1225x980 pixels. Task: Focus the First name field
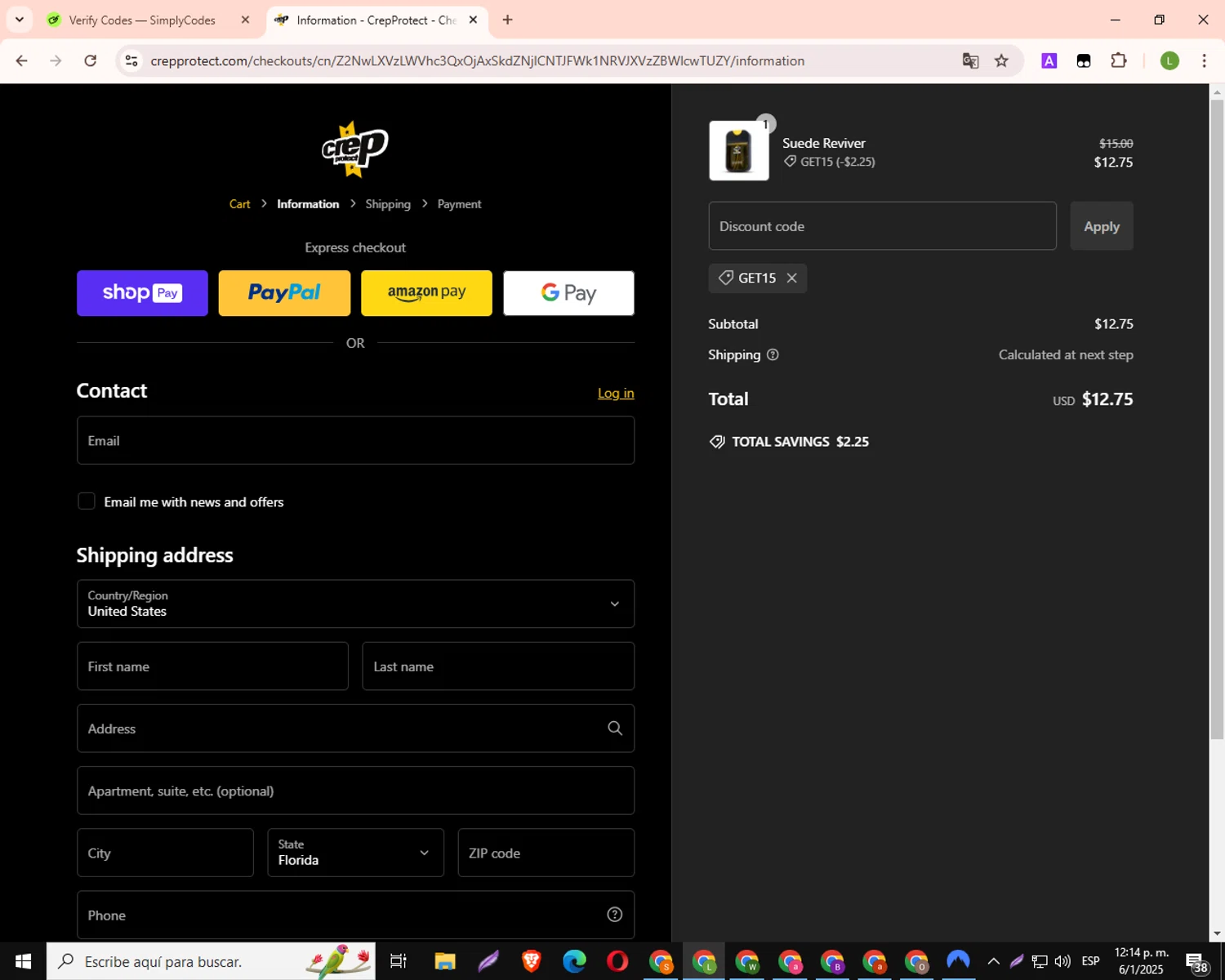[x=212, y=666]
